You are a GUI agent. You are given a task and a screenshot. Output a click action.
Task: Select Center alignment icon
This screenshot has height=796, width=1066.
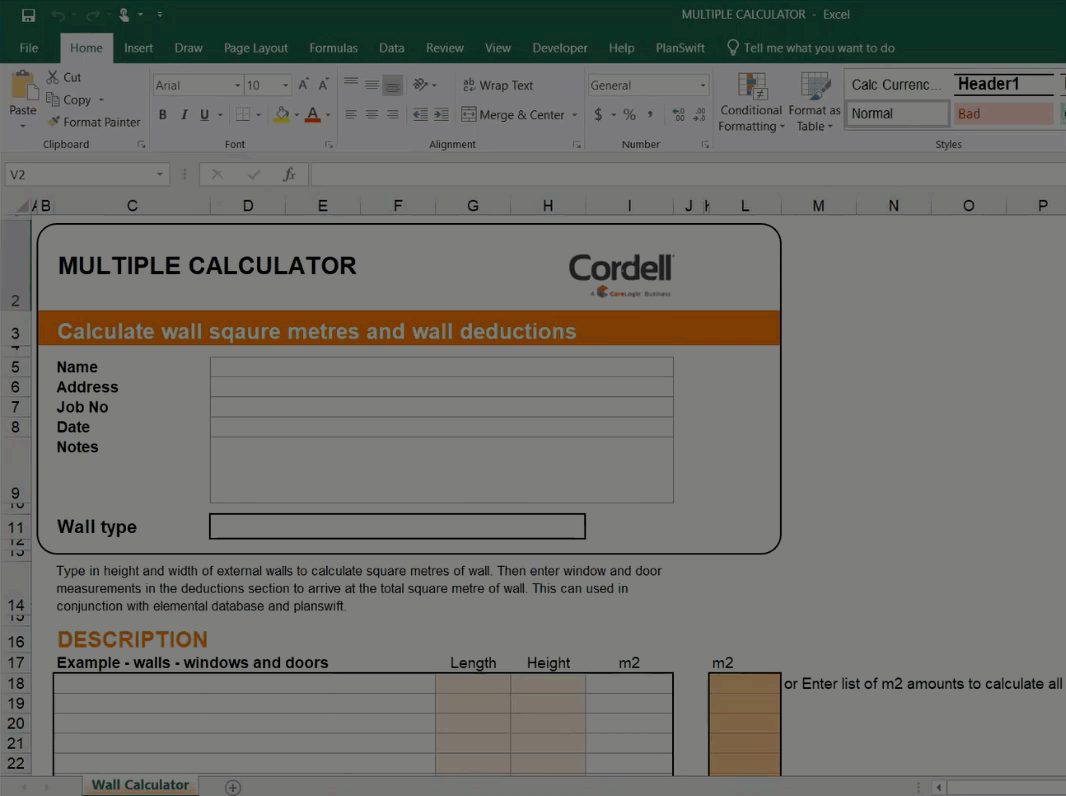pos(372,114)
